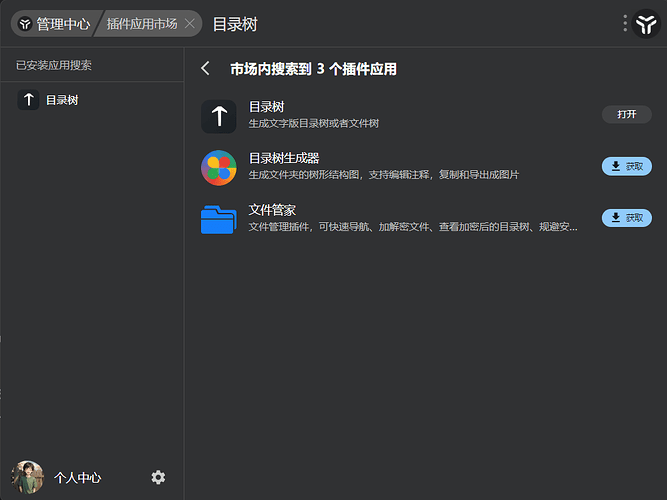The height and width of the screenshot is (500, 667).
Task: Open 个人中心 at the bottom left
Action: pyautogui.click(x=78, y=478)
